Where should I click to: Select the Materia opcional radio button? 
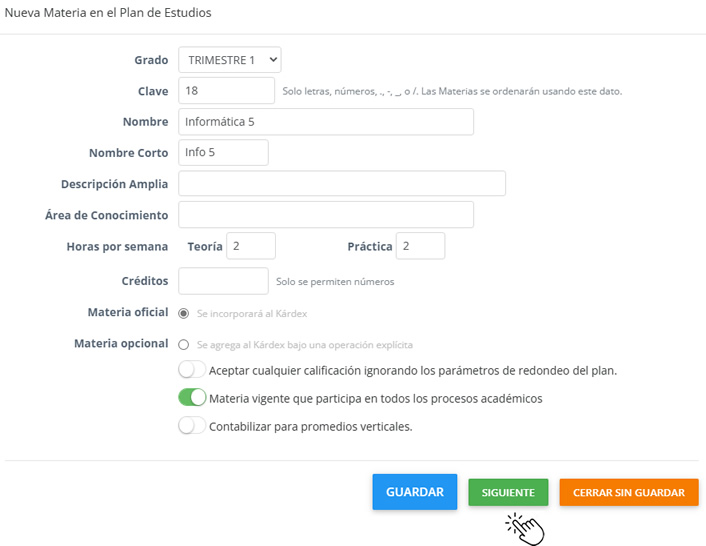pyautogui.click(x=184, y=344)
